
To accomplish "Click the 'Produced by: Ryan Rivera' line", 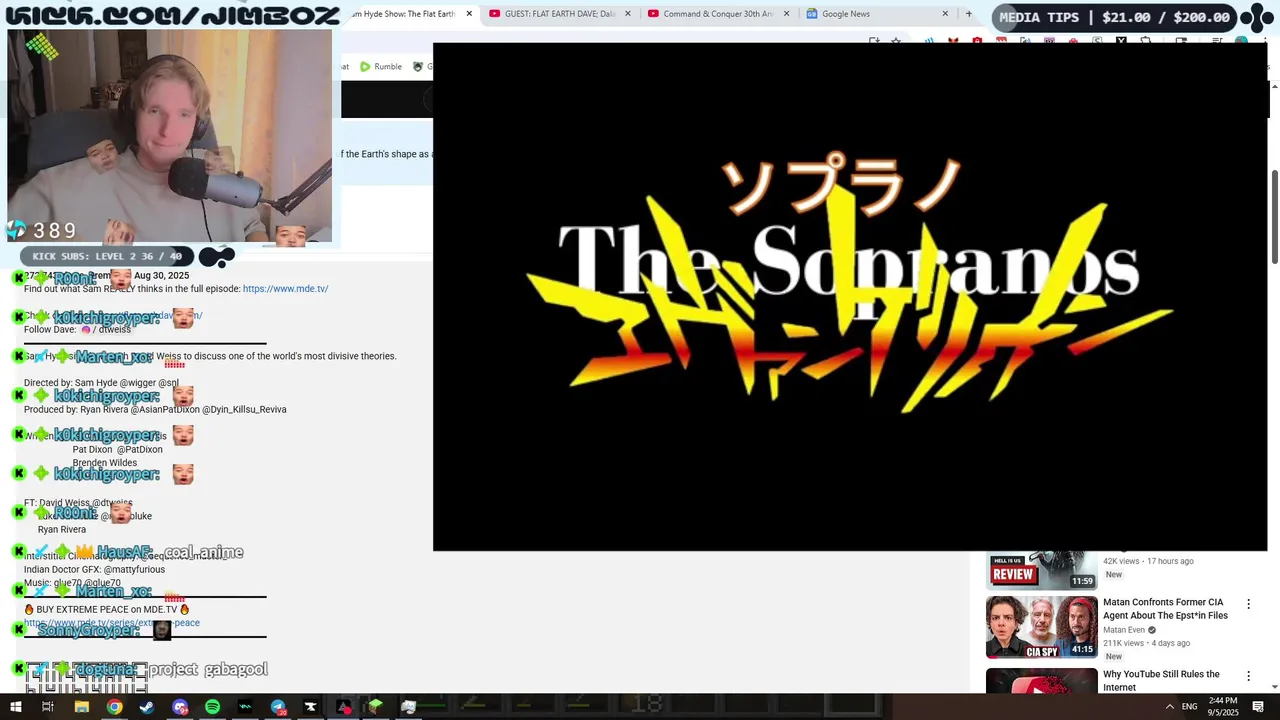I will tap(155, 410).
